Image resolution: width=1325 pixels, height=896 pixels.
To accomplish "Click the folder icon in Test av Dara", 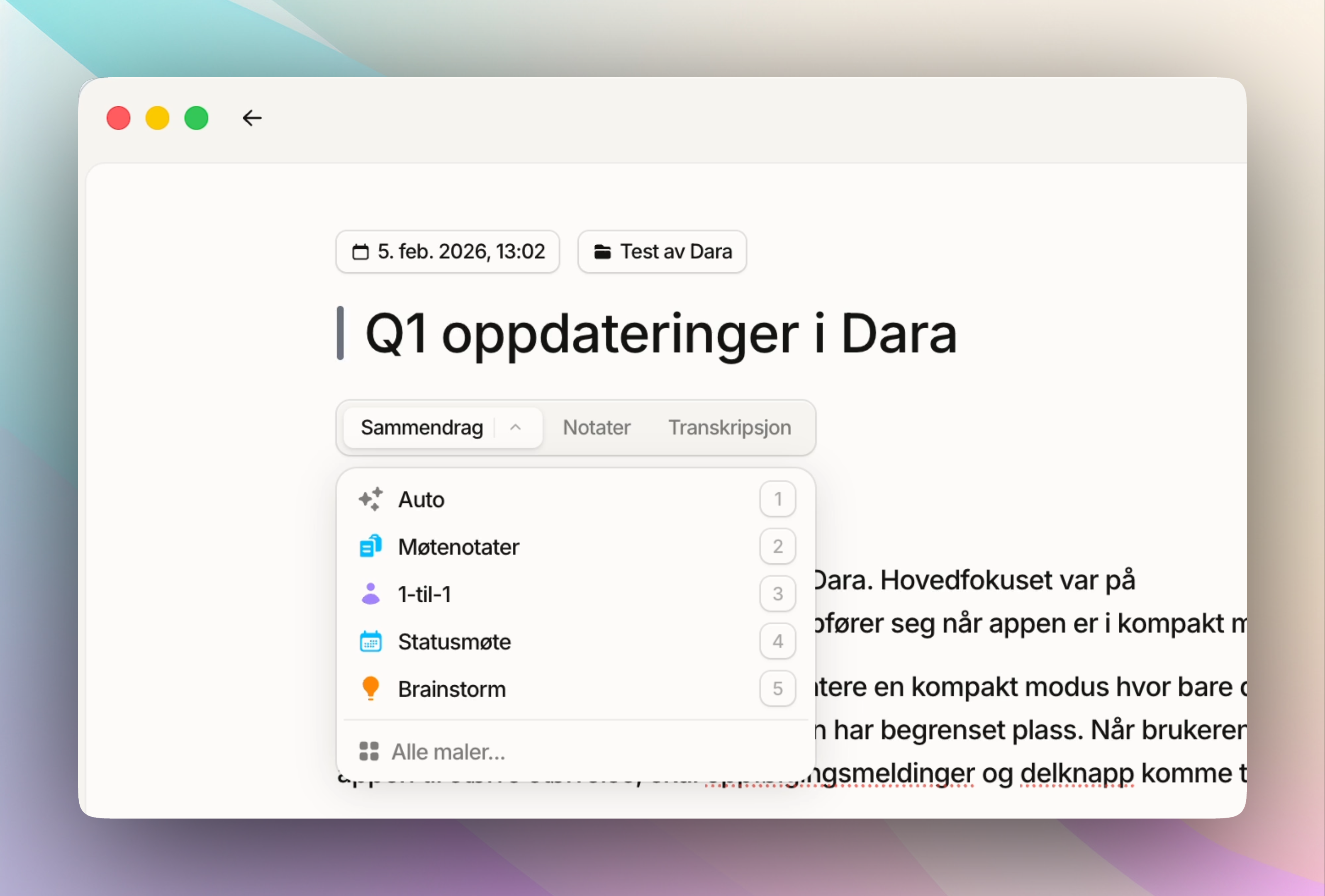I will (x=602, y=251).
